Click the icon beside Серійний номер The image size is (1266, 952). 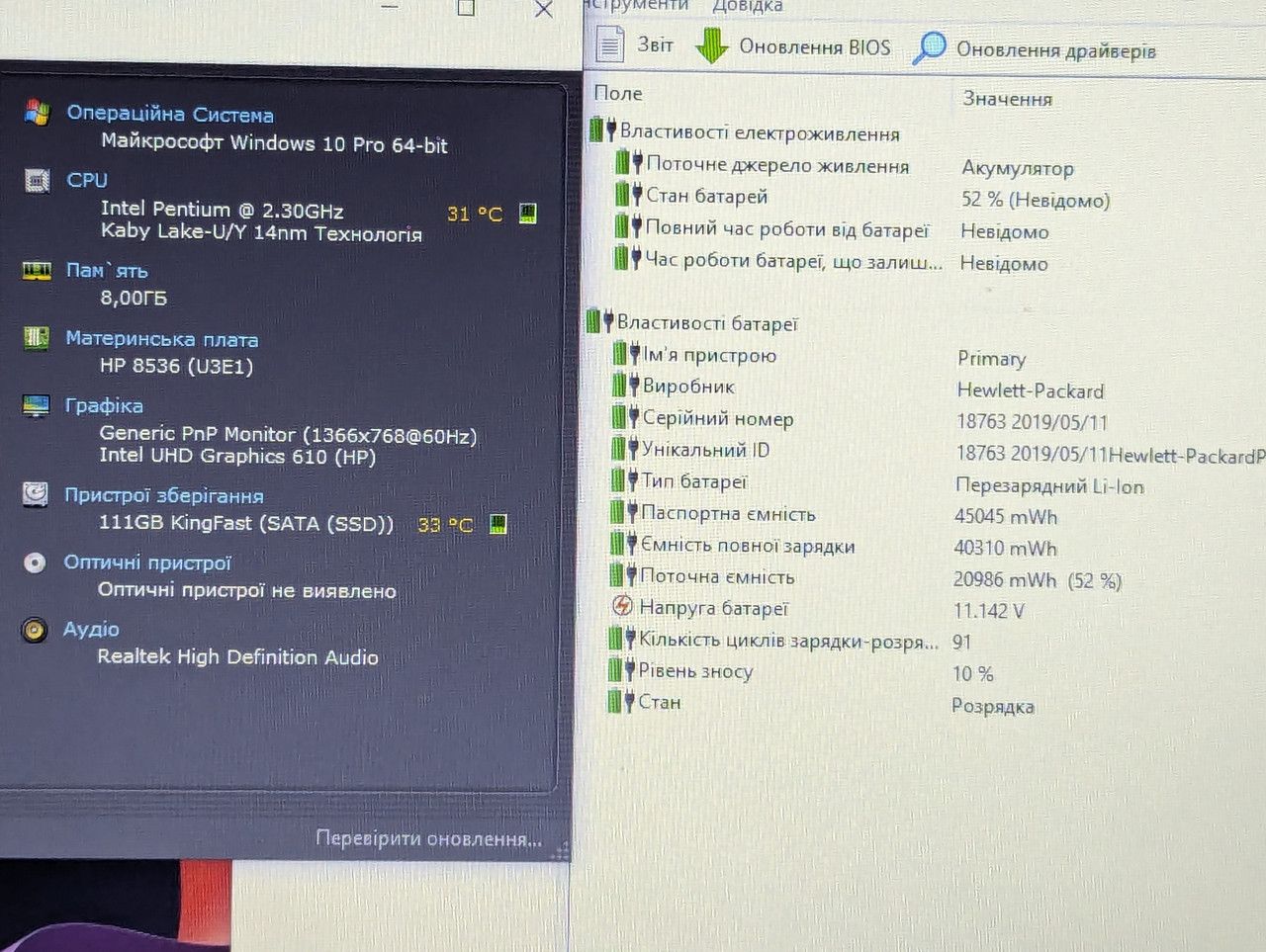point(626,416)
